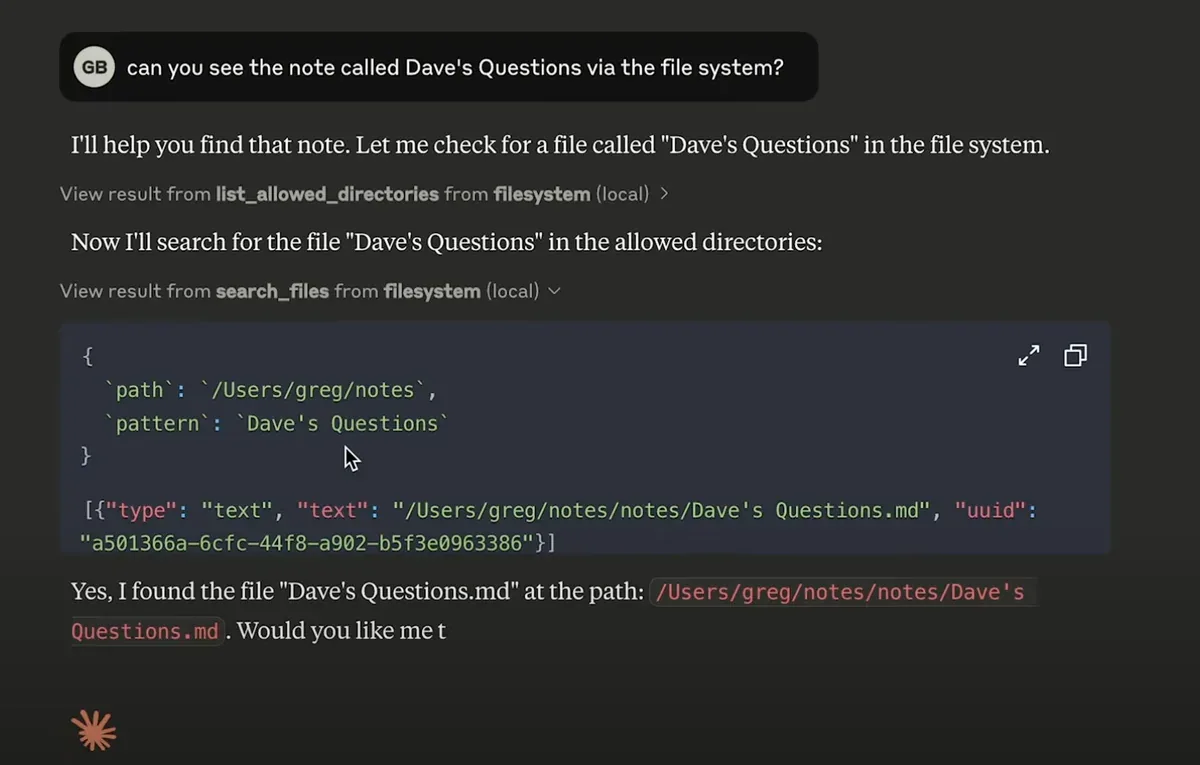
Task: Expand the list_allowed_directories result chevron
Action: (x=664, y=194)
